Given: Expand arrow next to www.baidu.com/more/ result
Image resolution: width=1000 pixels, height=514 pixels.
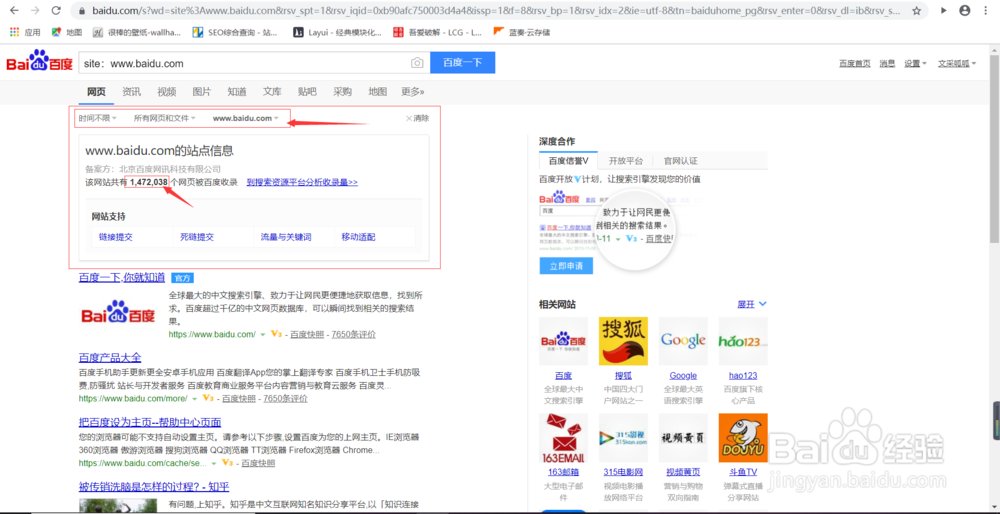Looking at the screenshot, I should tap(195, 399).
